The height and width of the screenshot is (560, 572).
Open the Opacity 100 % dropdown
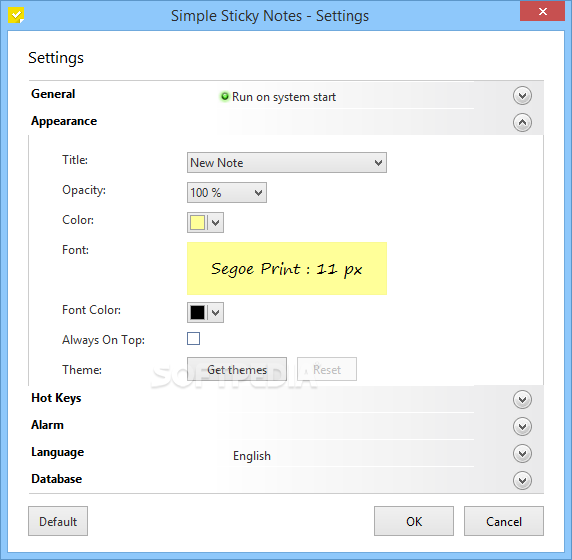[227, 193]
